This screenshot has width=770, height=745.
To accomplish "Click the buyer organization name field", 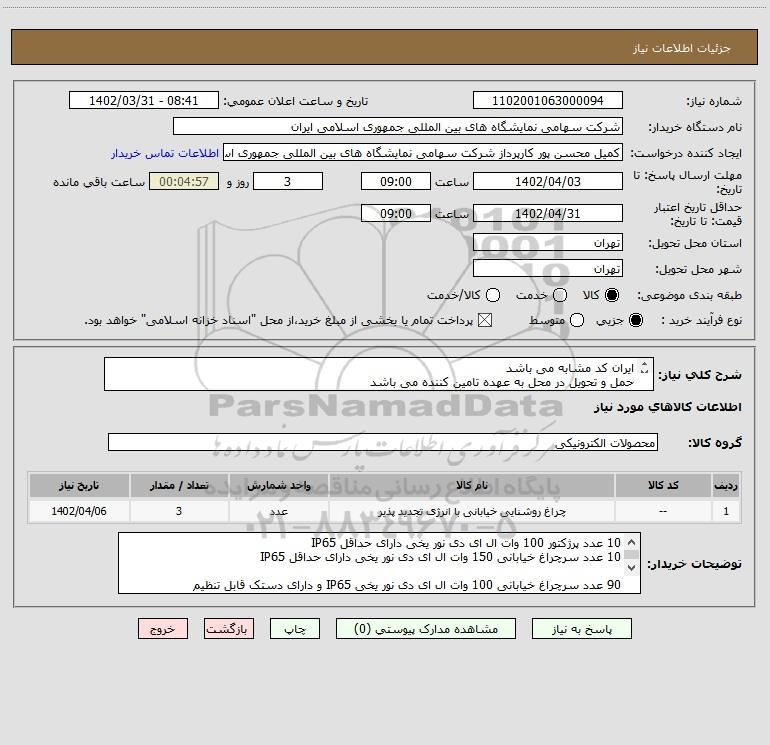I will pos(398,126).
